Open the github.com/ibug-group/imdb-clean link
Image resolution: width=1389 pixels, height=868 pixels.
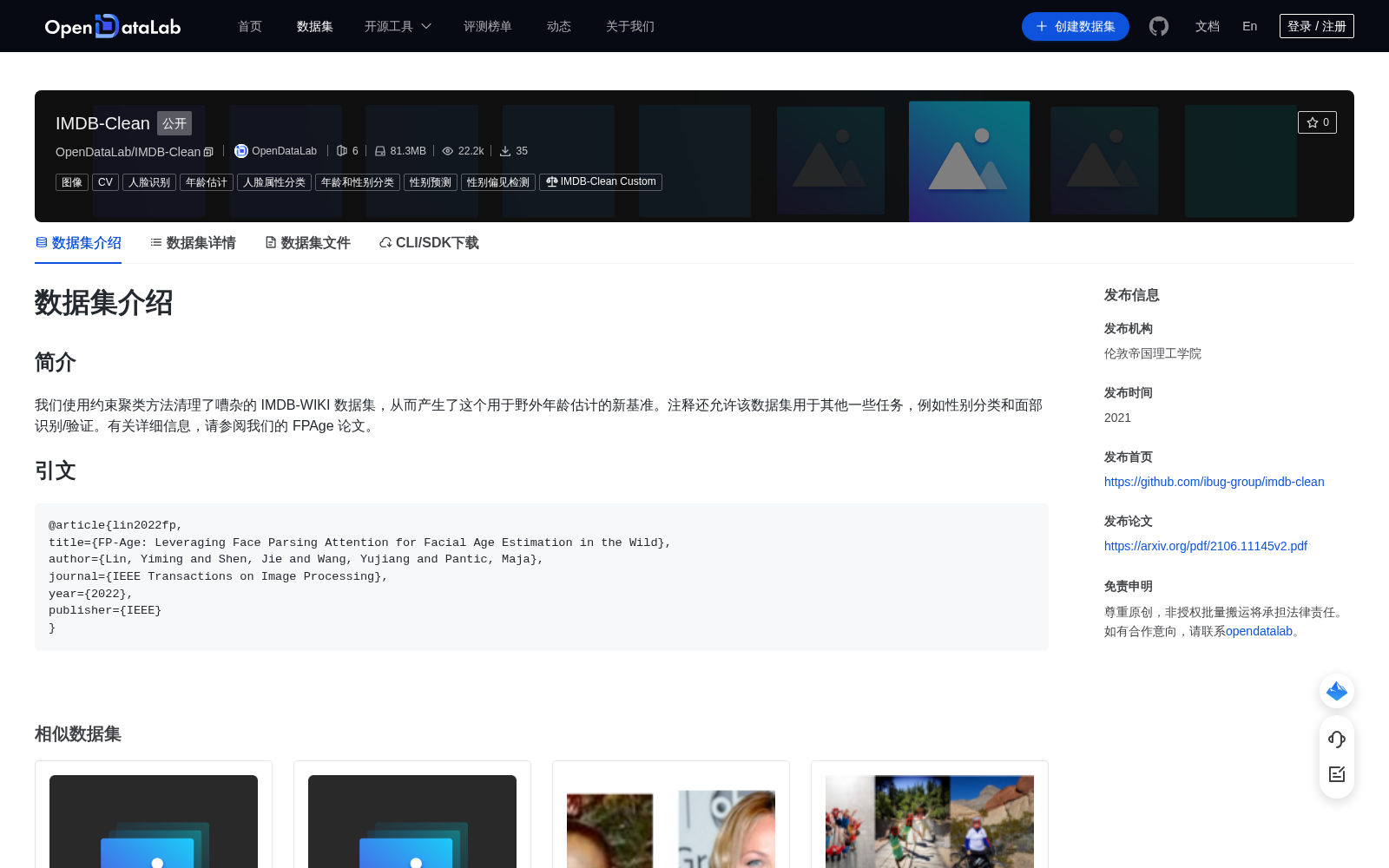[1214, 482]
